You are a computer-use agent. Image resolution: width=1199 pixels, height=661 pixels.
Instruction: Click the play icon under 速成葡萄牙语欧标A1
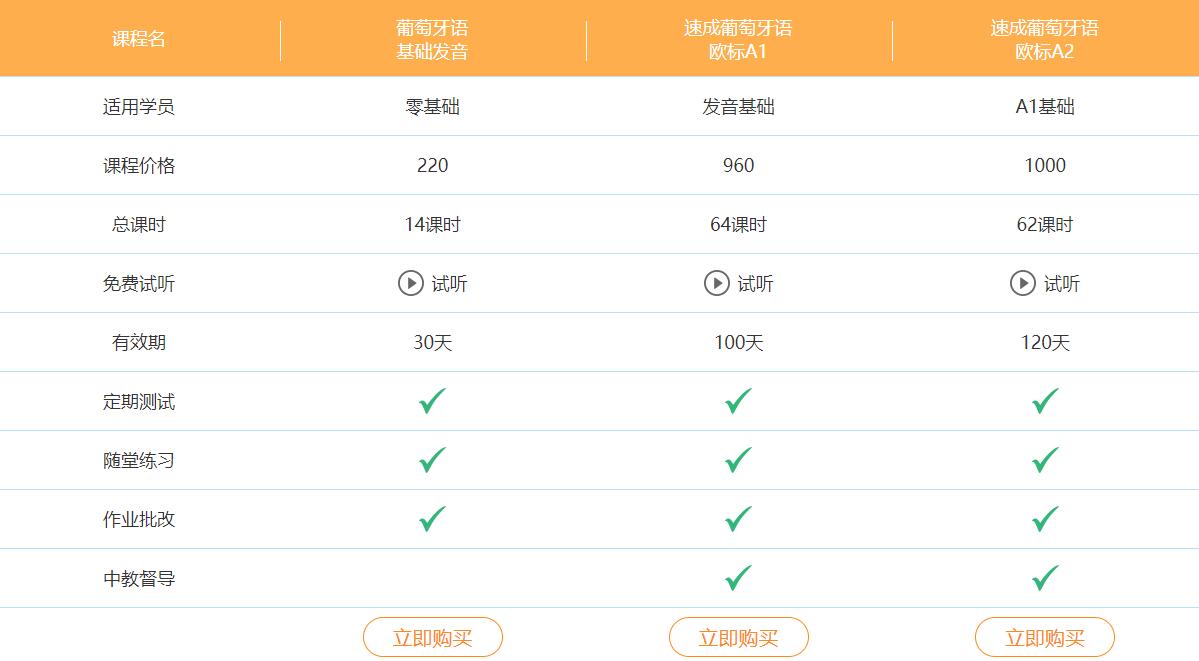[x=716, y=283]
